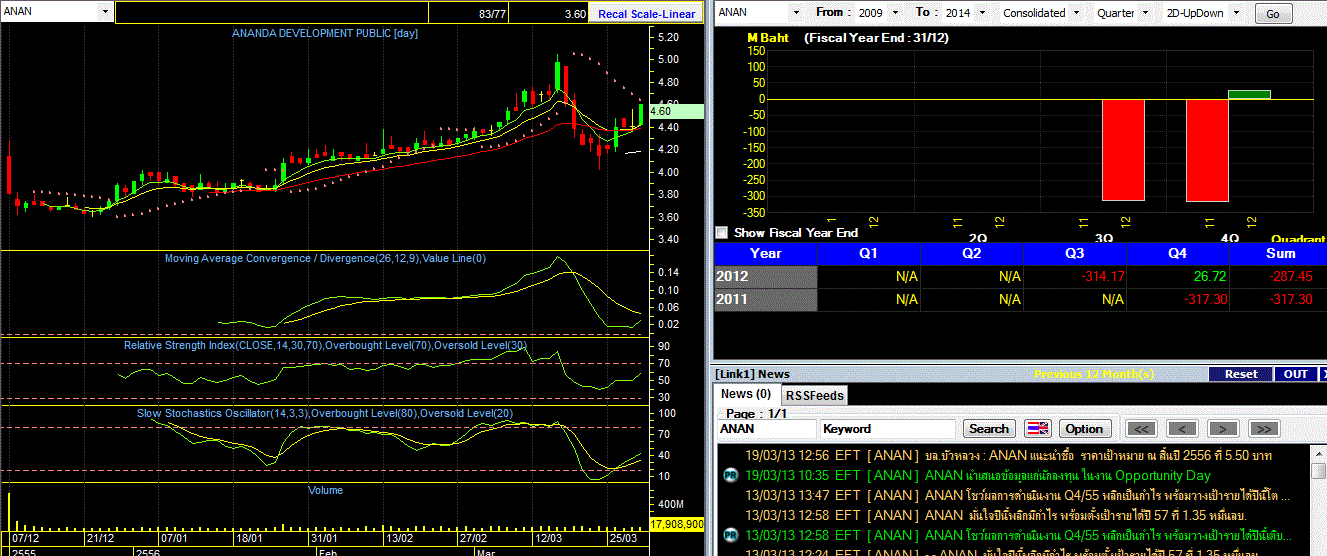Click the Slow Stochastics Oscillator title

click(x=325, y=413)
